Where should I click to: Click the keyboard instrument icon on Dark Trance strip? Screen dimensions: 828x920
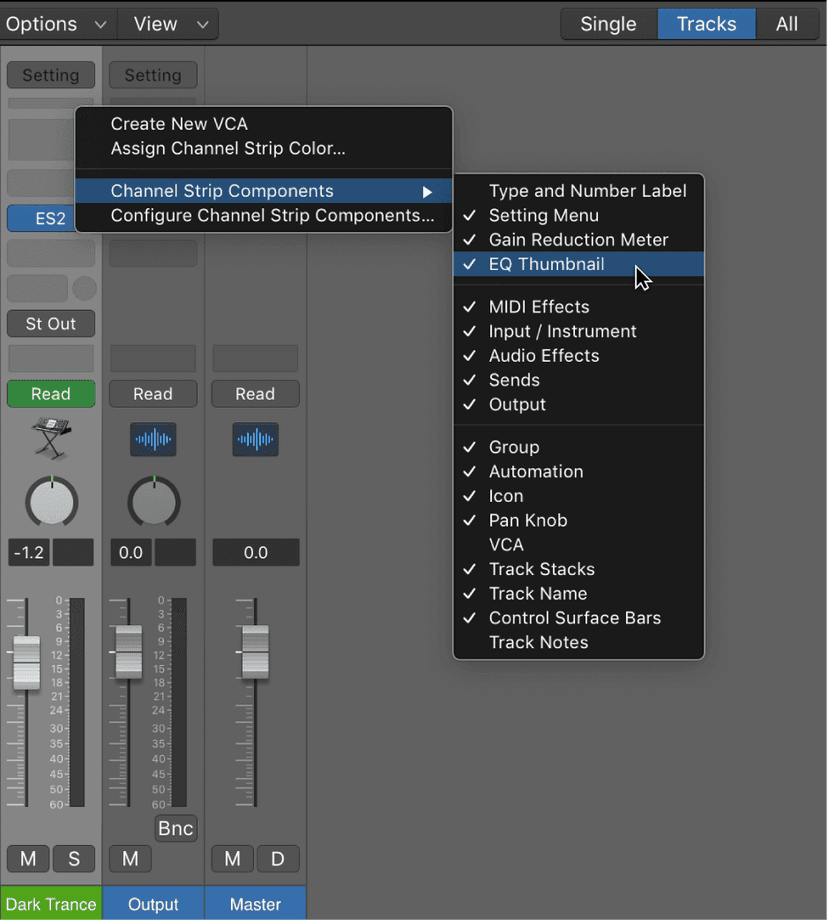(x=51, y=438)
